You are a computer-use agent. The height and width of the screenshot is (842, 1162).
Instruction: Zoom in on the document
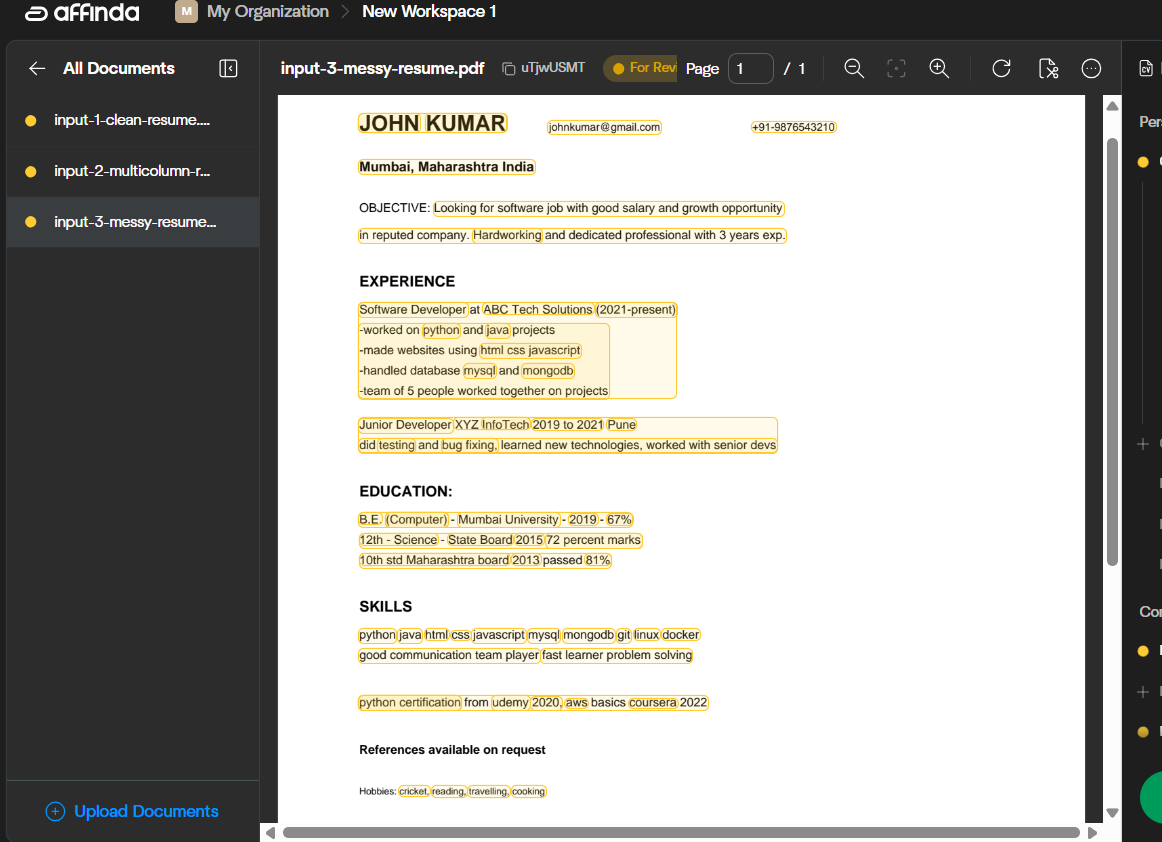[x=940, y=69]
